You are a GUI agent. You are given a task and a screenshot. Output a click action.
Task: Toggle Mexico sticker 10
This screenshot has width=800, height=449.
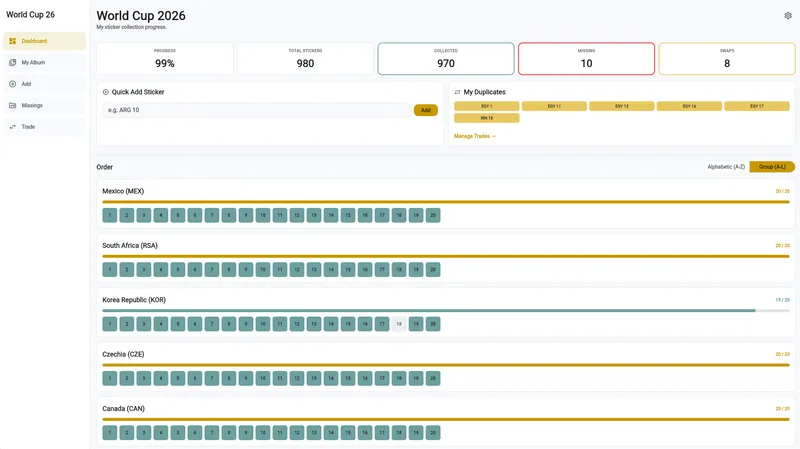[263, 215]
